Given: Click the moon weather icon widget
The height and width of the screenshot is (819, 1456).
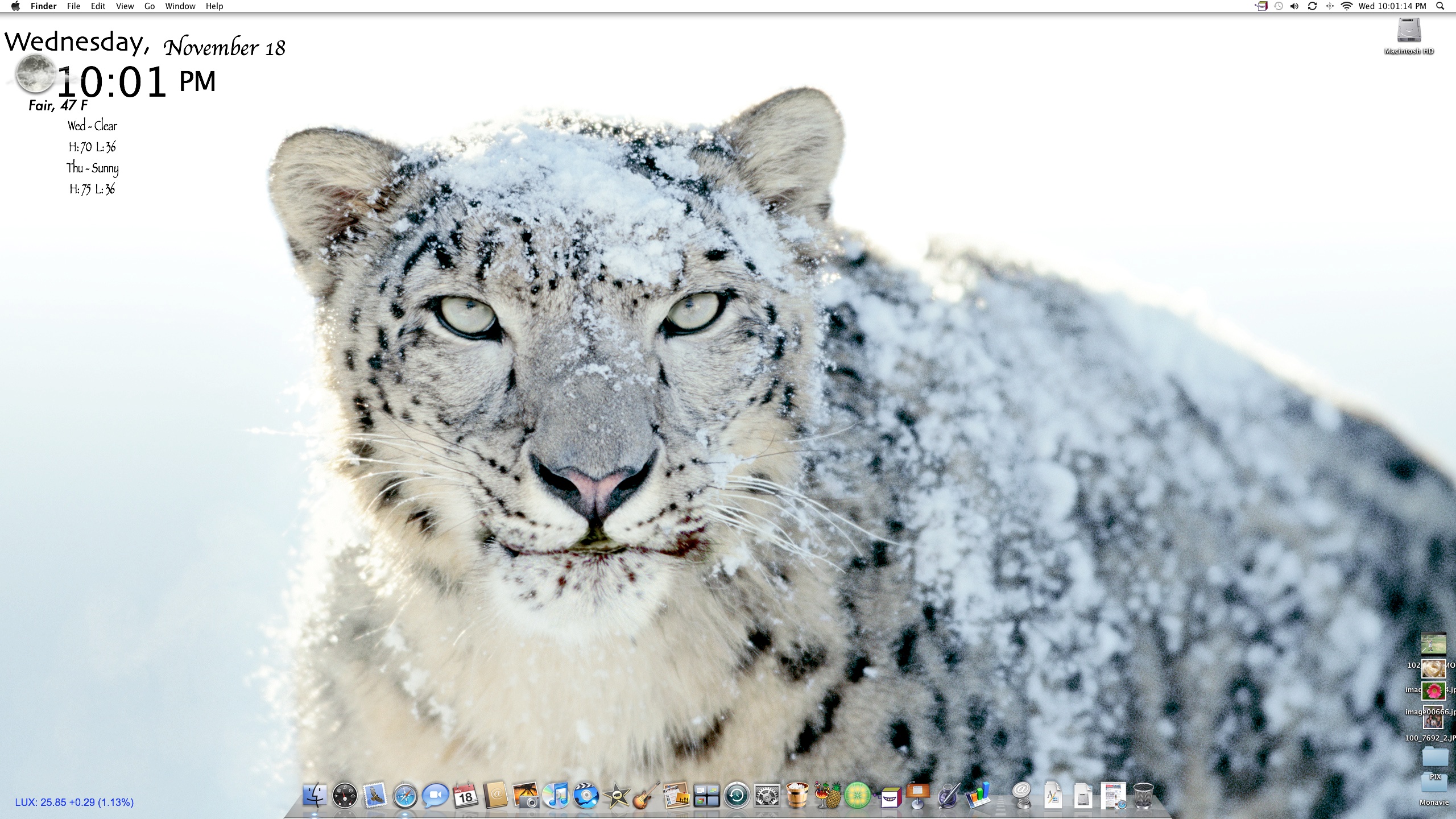Looking at the screenshot, I should click(35, 74).
